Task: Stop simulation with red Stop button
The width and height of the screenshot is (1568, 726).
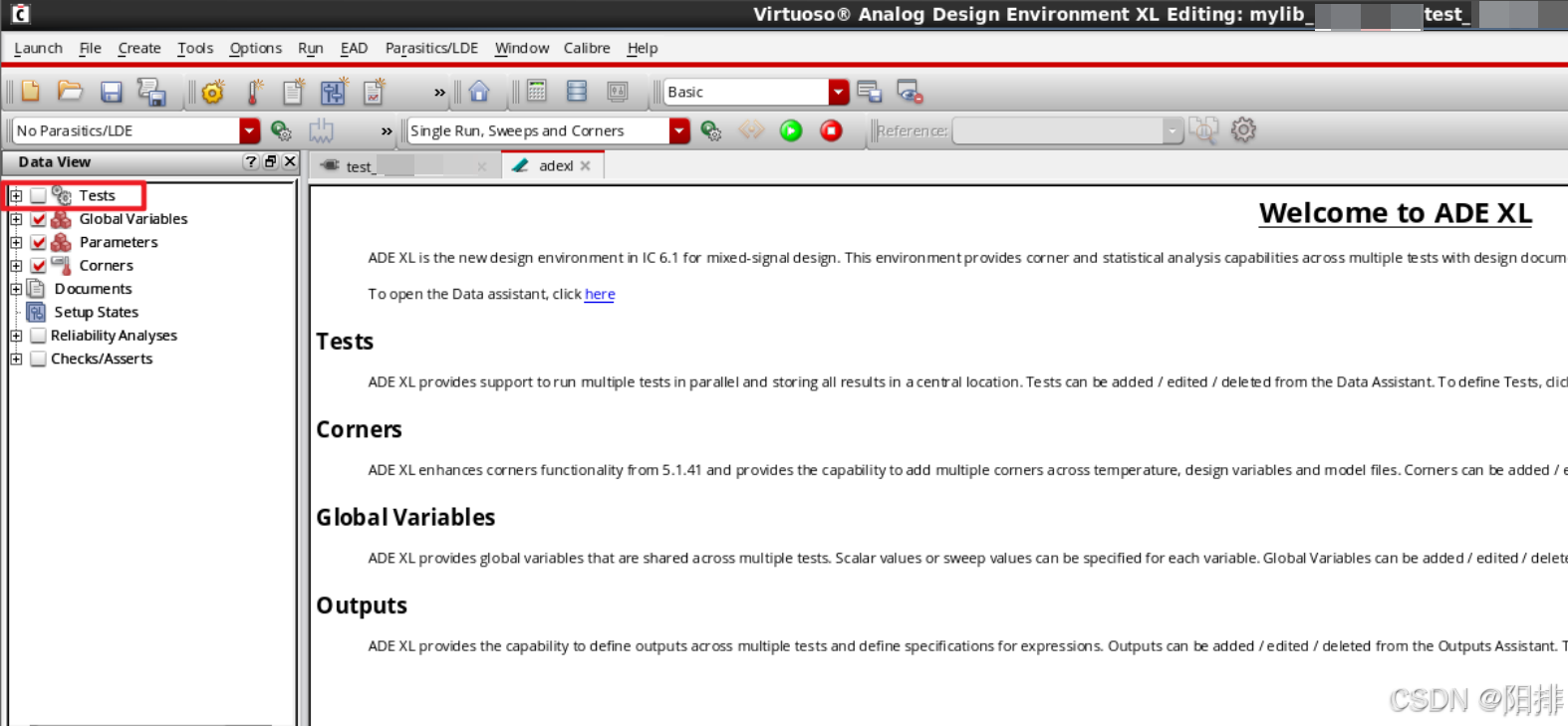Action: (831, 130)
